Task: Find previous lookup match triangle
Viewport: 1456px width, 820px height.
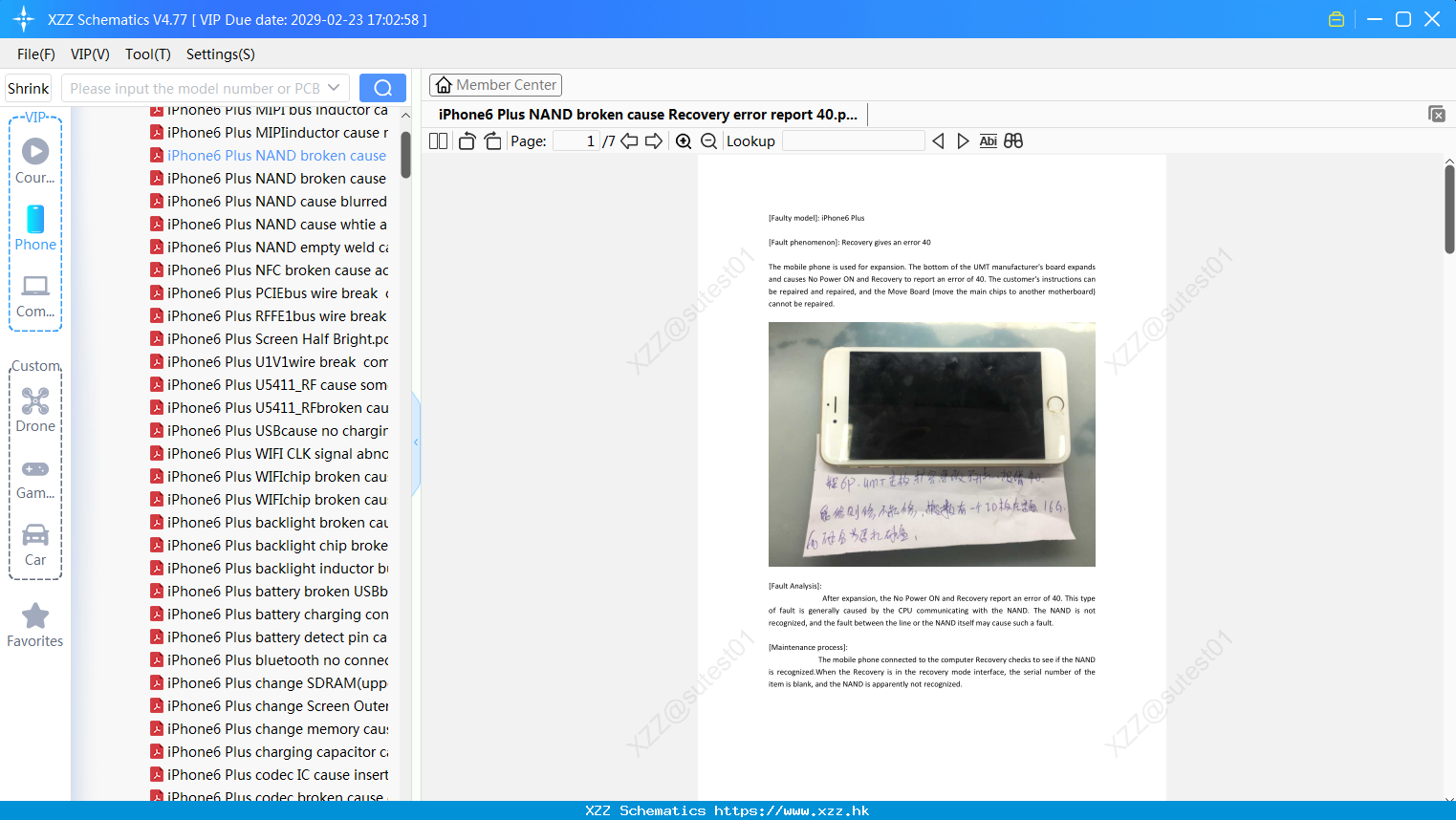Action: (938, 141)
